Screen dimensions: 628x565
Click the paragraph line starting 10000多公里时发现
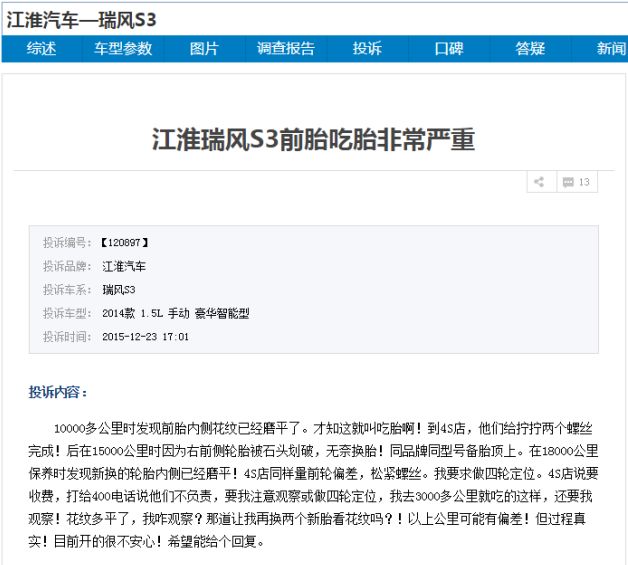pyautogui.click(x=323, y=428)
